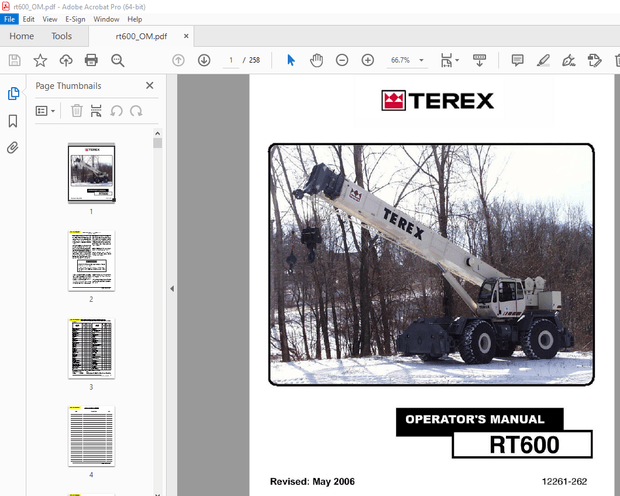Select the rt600_OM.pdf document tab
Screen dimensions: 620x496
[141, 36]
